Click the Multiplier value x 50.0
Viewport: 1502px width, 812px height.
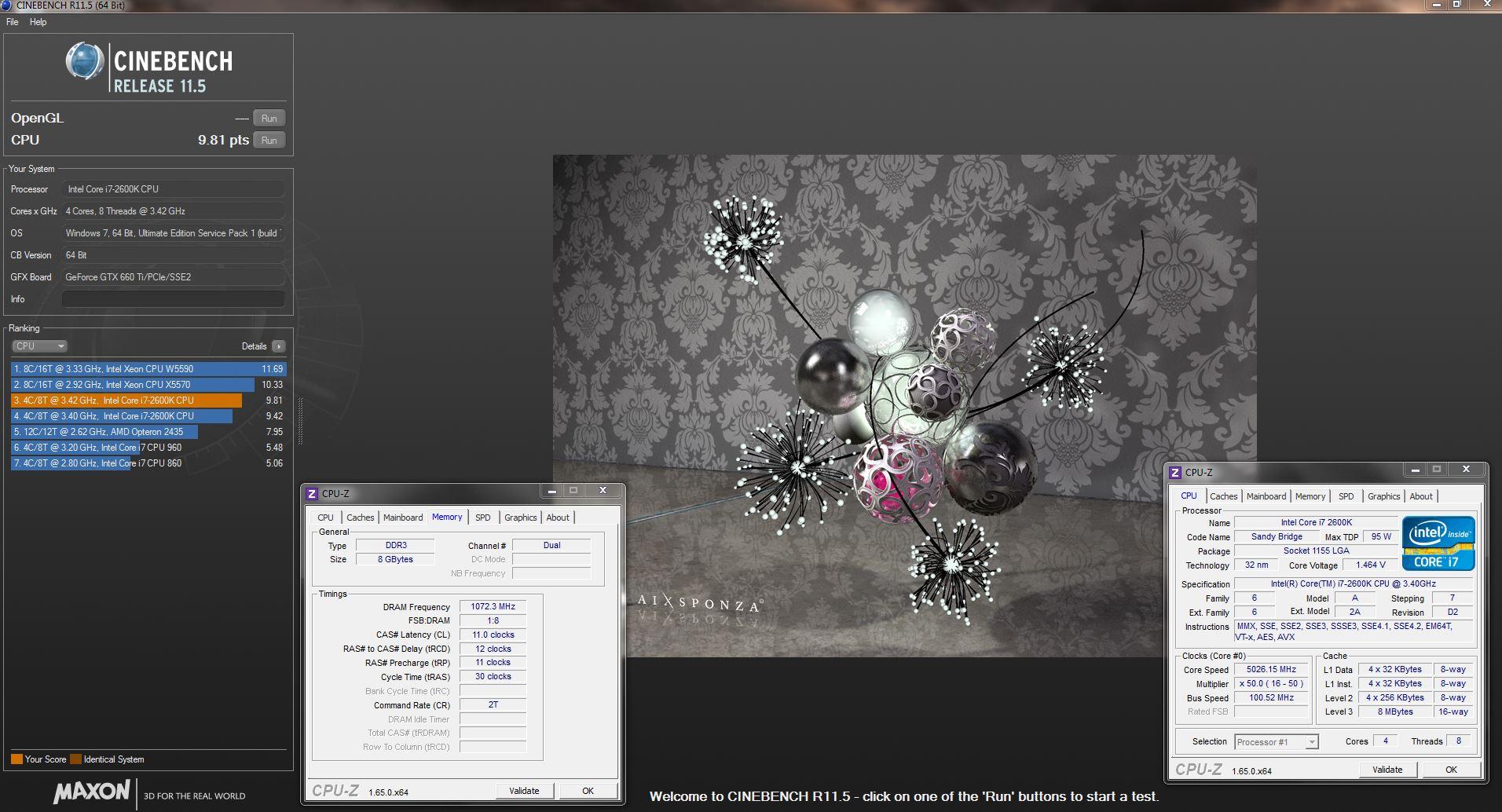point(1271,684)
